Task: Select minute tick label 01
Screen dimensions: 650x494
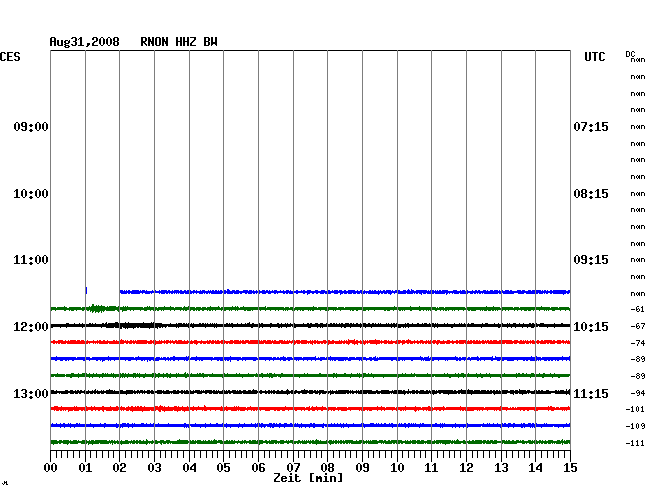Action: pos(85,468)
